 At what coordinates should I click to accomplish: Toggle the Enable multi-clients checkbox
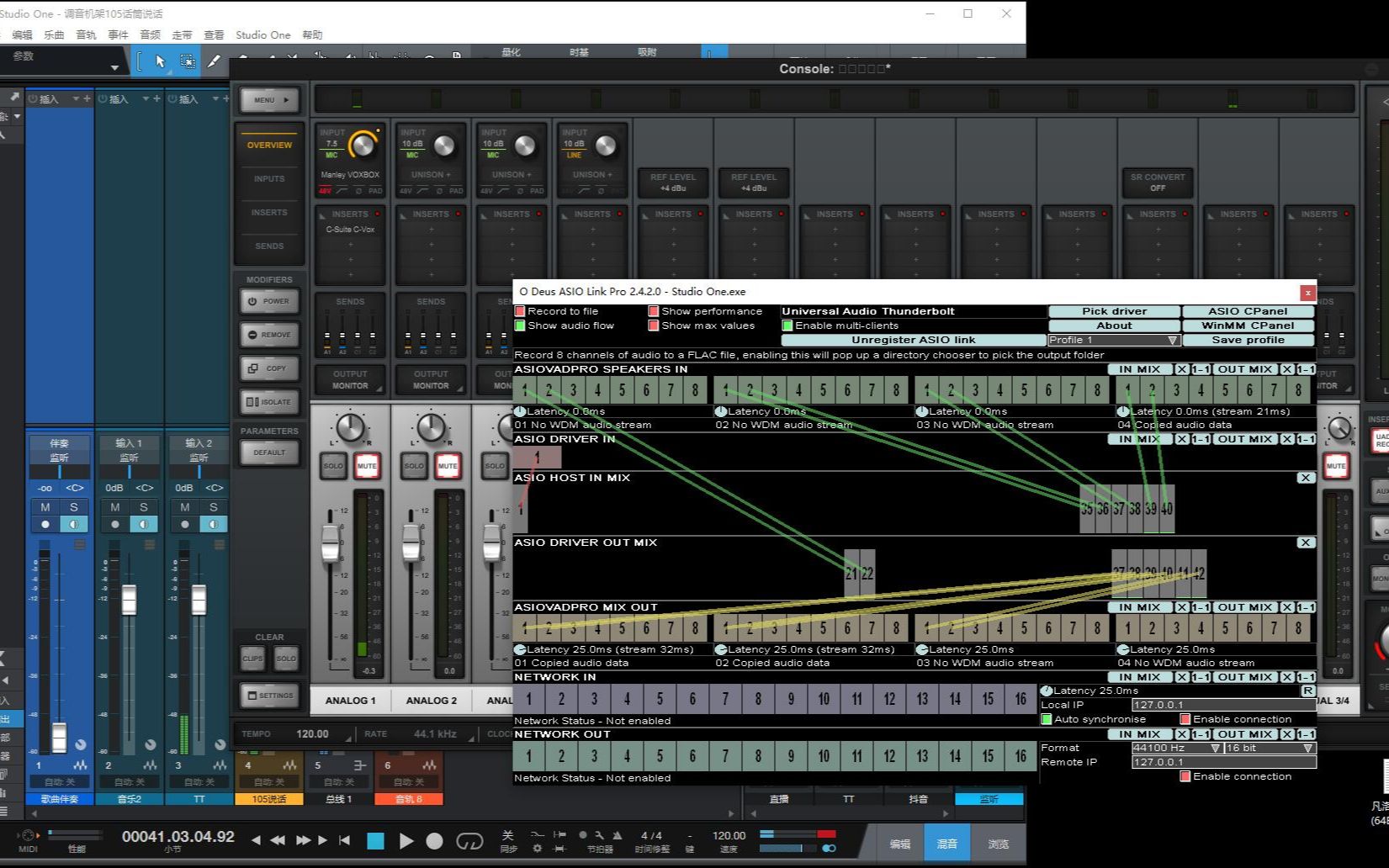pos(787,325)
